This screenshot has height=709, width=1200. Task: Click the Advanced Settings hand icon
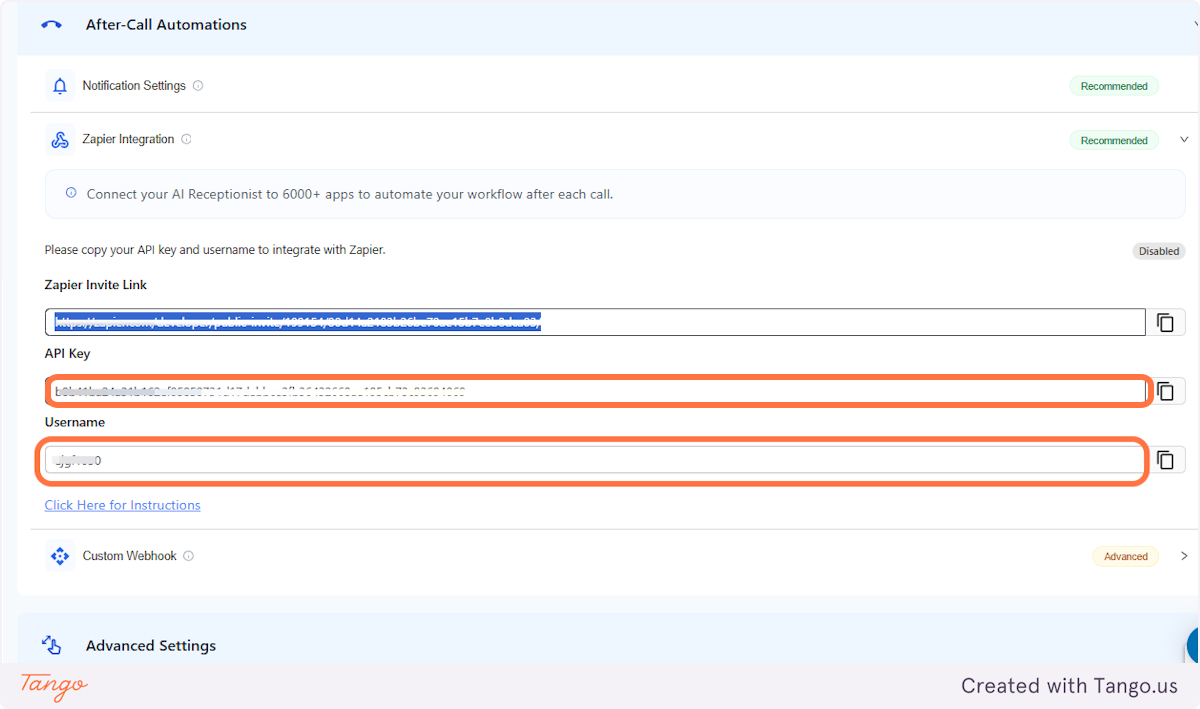[x=51, y=646]
